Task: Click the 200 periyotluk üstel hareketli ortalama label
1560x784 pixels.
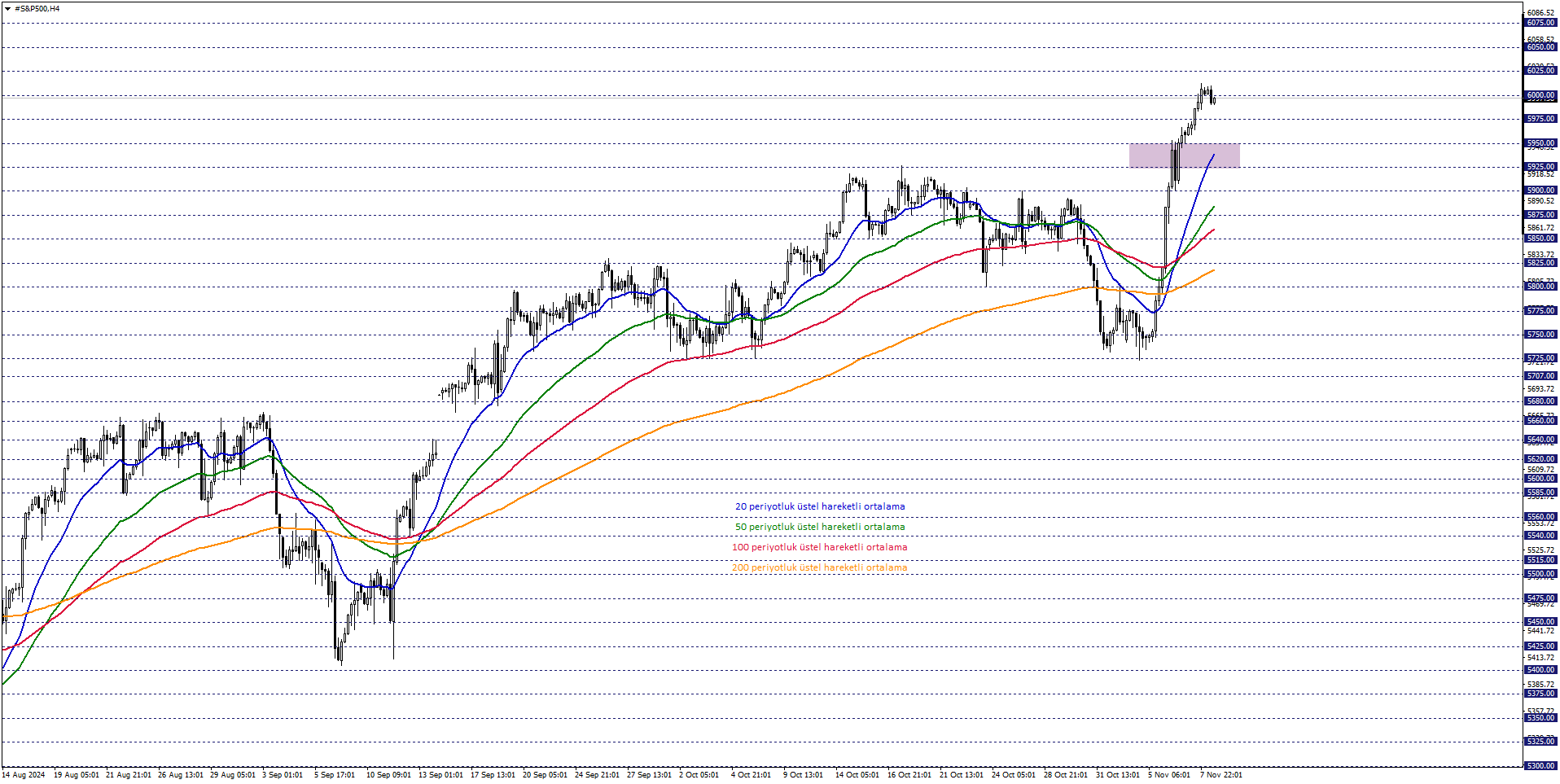Action: coord(819,567)
